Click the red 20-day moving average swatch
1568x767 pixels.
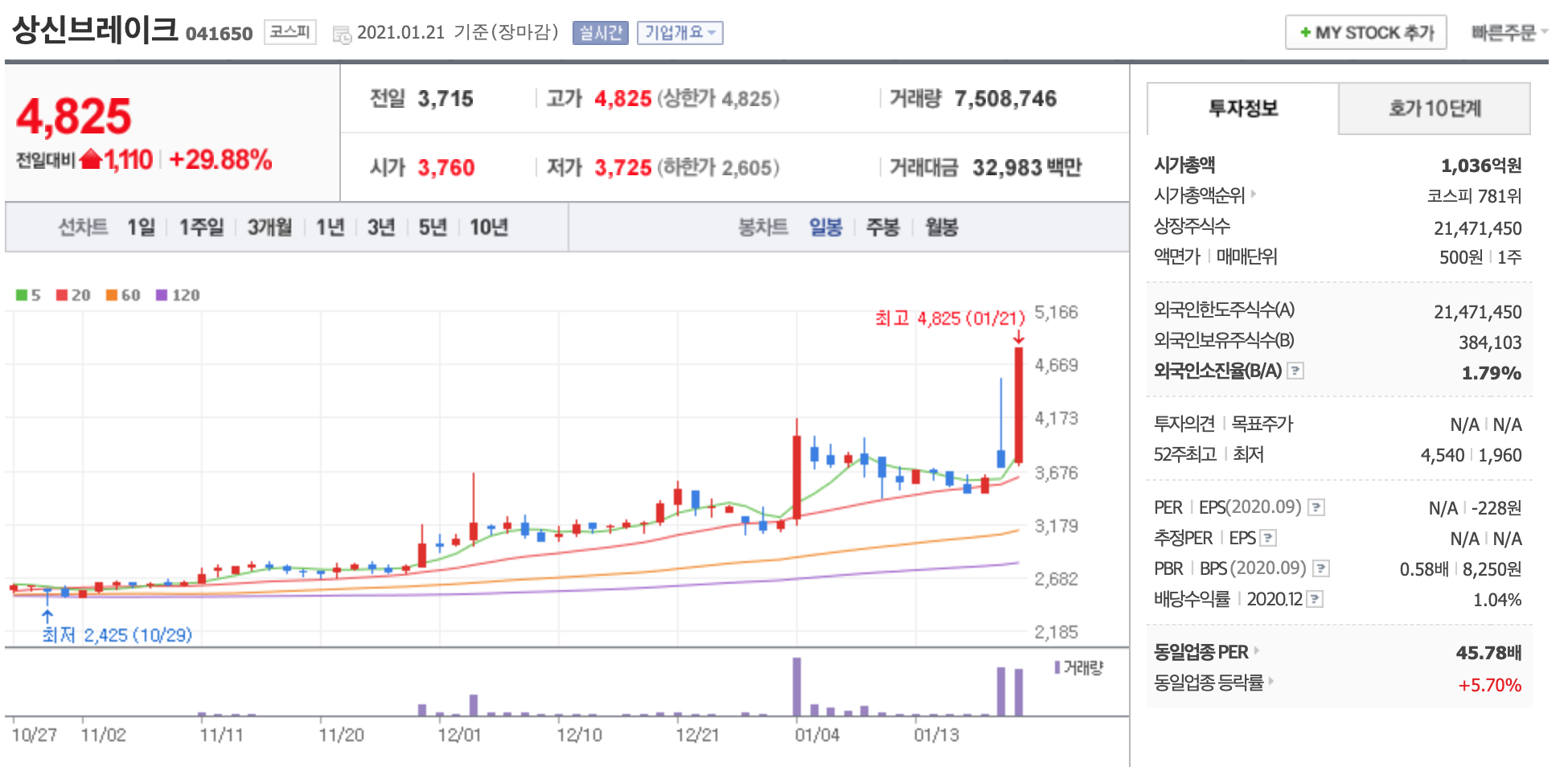tap(62, 295)
